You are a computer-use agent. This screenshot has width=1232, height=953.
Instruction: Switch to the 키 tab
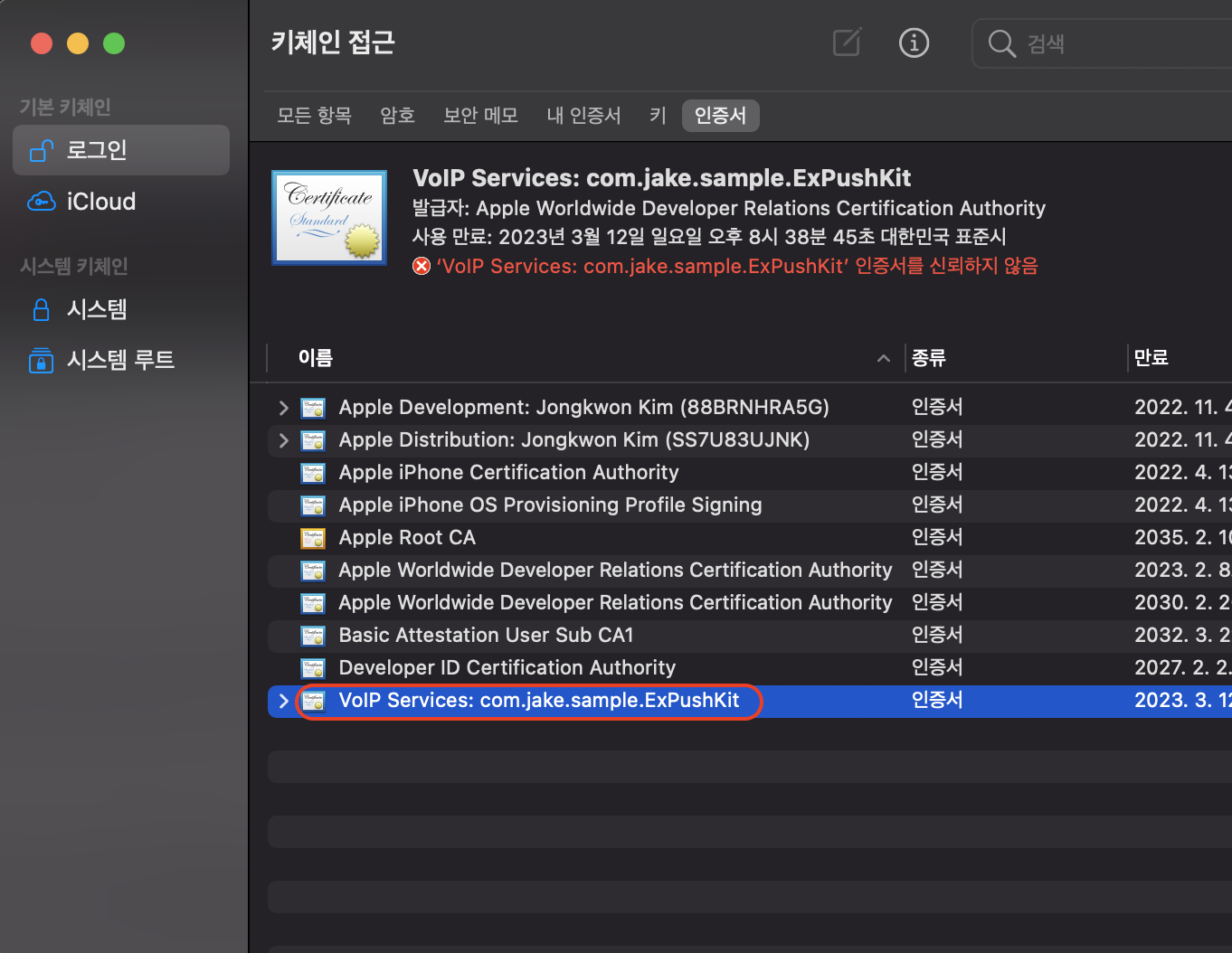click(x=658, y=116)
